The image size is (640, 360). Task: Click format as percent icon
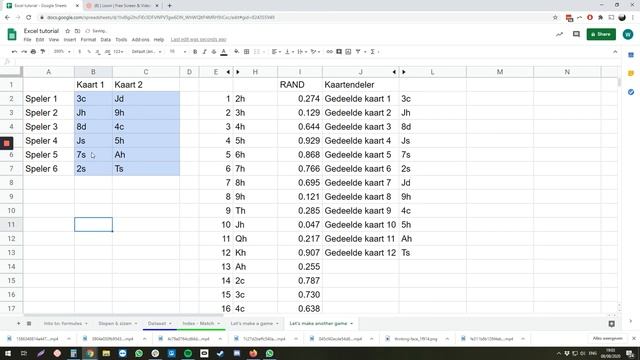click(89, 52)
